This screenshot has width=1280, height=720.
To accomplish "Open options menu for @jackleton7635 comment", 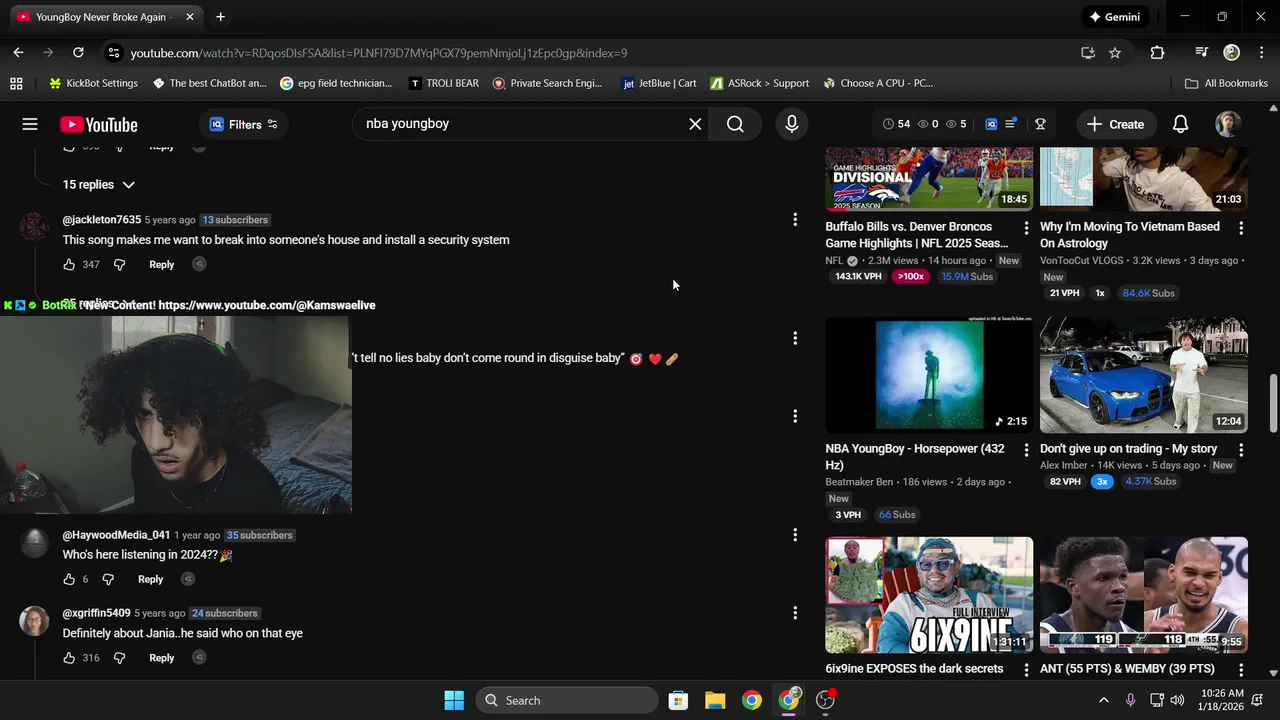I will (x=795, y=220).
